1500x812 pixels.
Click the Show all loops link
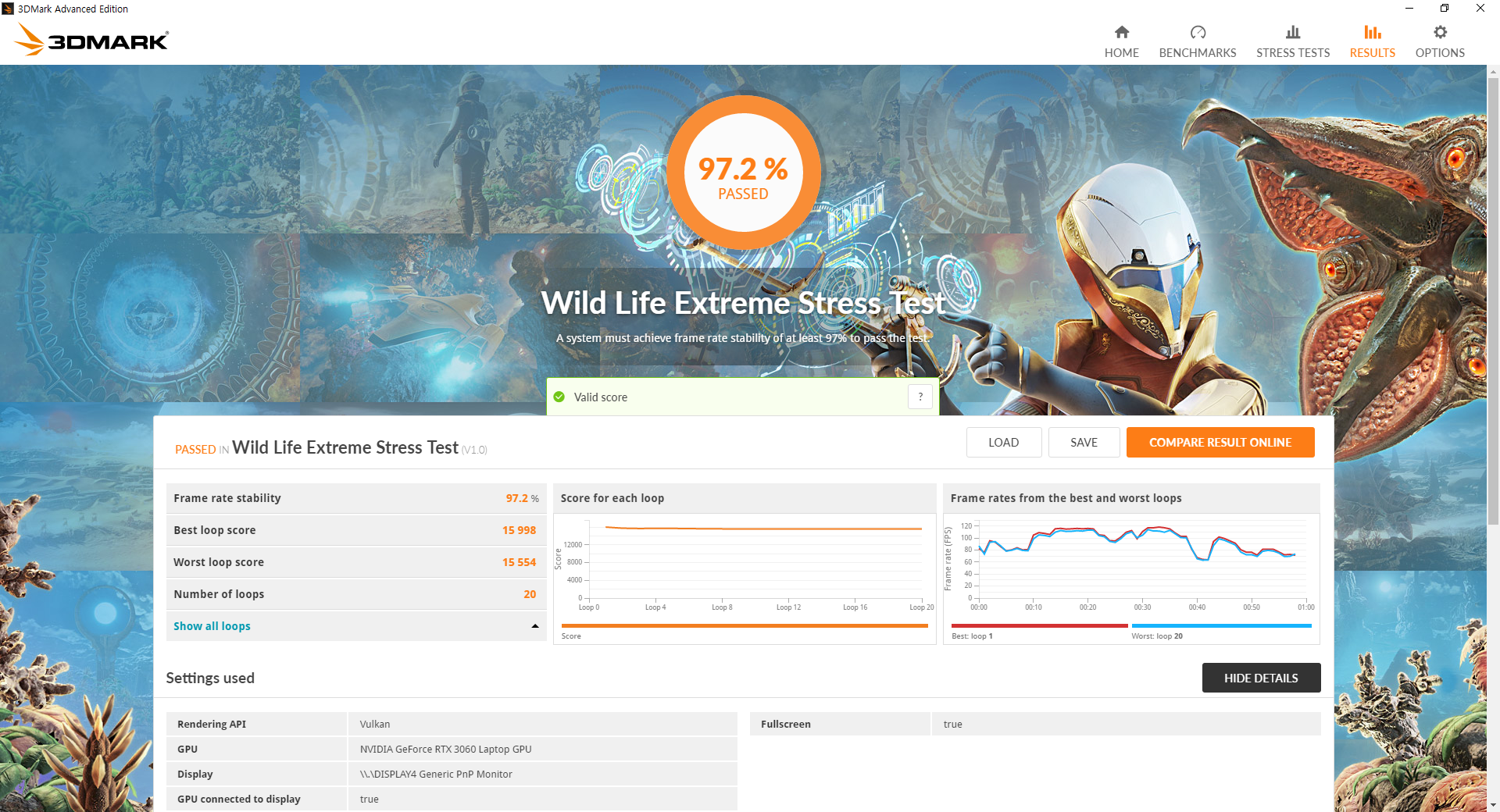212,626
